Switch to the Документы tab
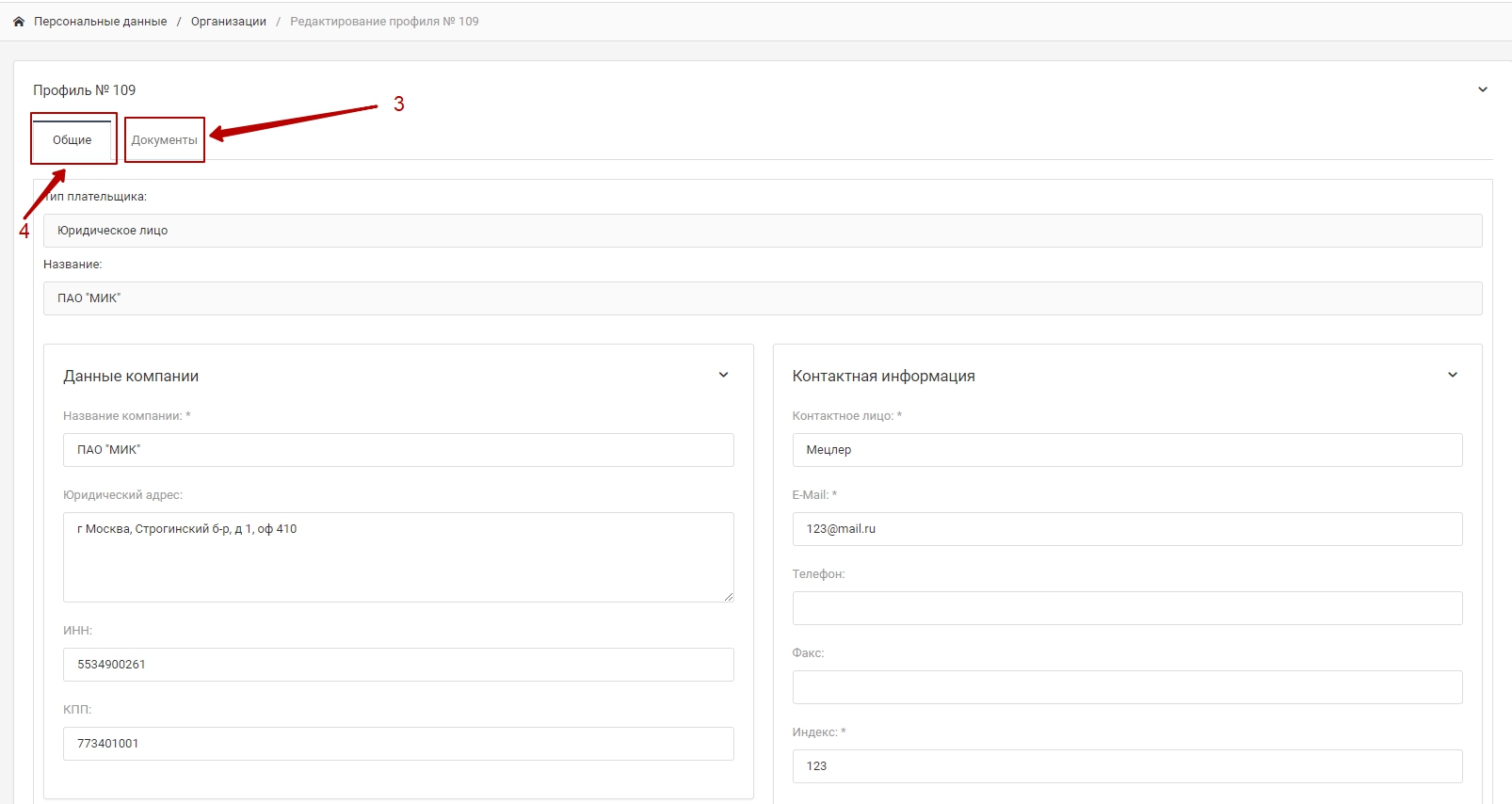The height and width of the screenshot is (804, 1512). click(x=165, y=139)
